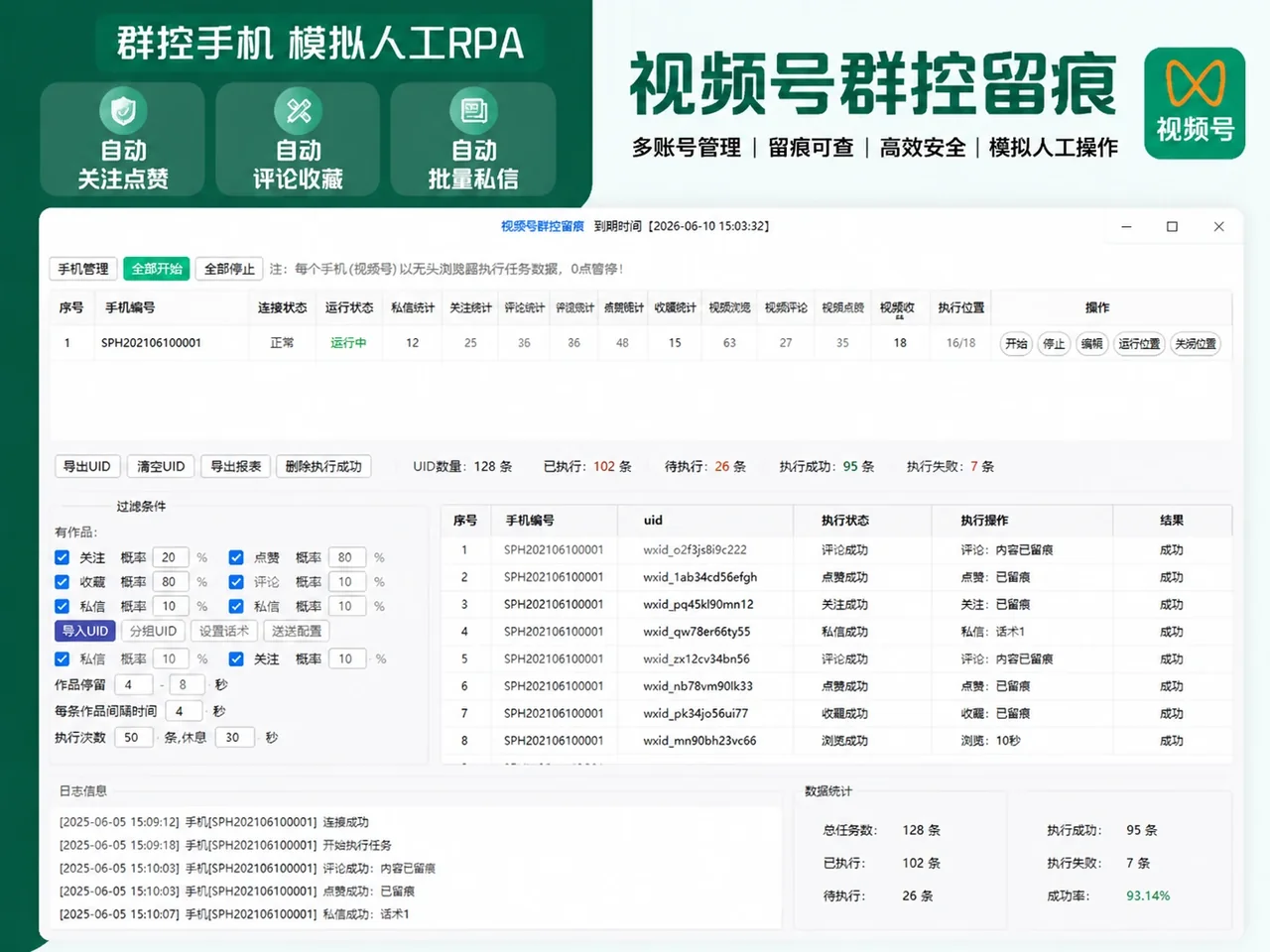1270x952 pixels.
Task: Click the 休息 seconds field showing 30
Action: 234,737
